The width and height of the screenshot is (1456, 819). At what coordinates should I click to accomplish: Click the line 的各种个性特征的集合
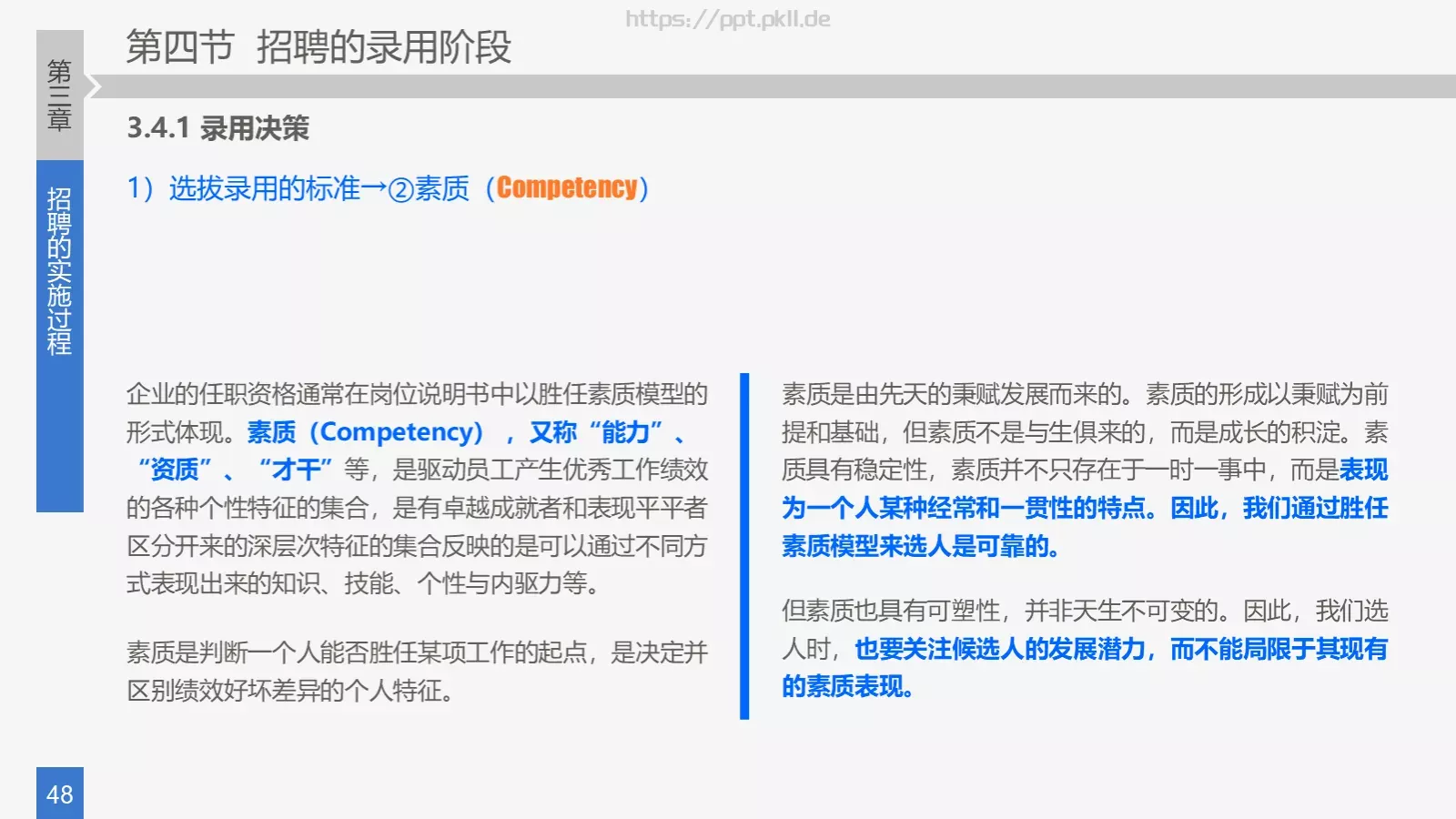(x=248, y=508)
